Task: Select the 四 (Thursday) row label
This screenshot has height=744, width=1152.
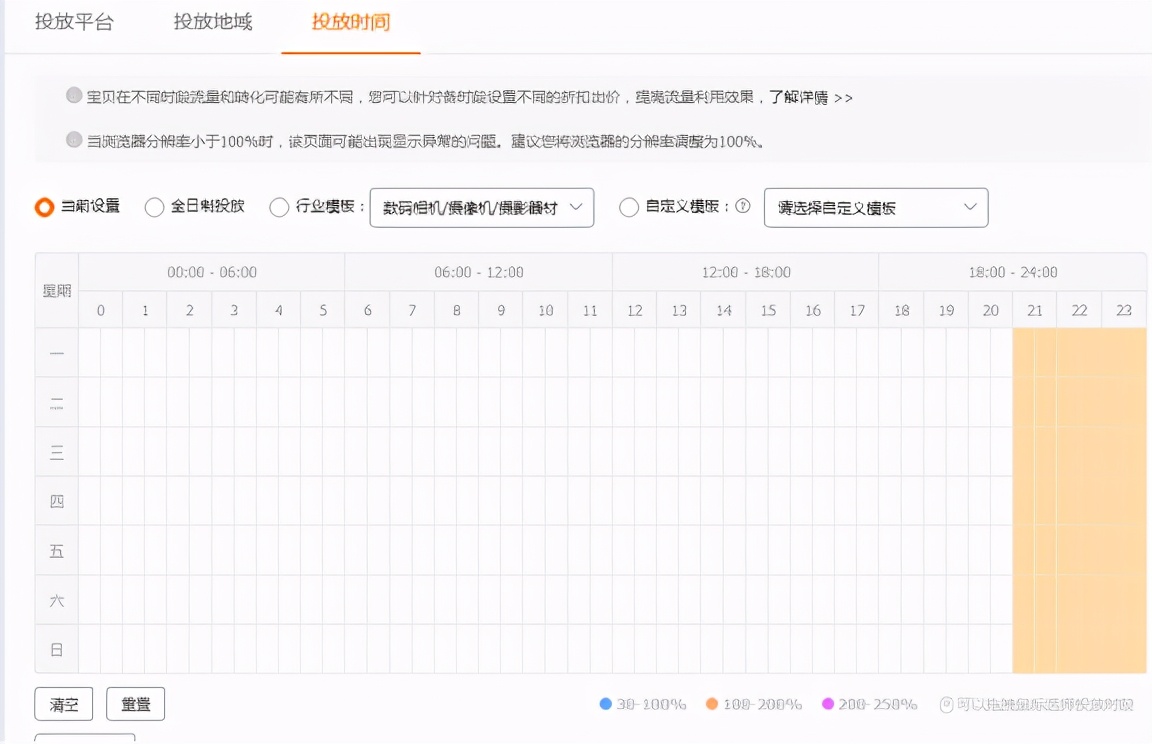Action: click(x=57, y=501)
